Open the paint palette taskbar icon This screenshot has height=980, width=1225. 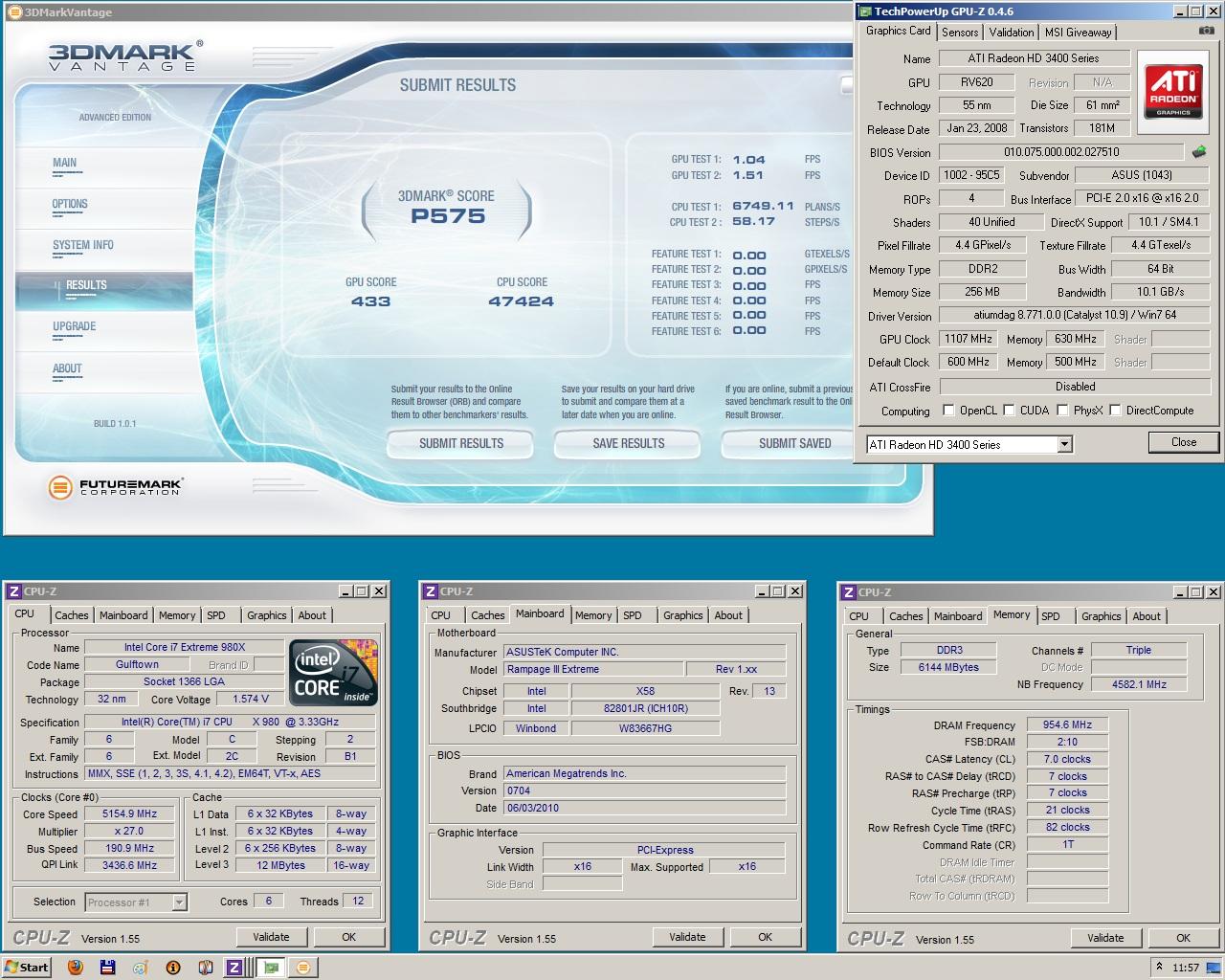click(141, 967)
